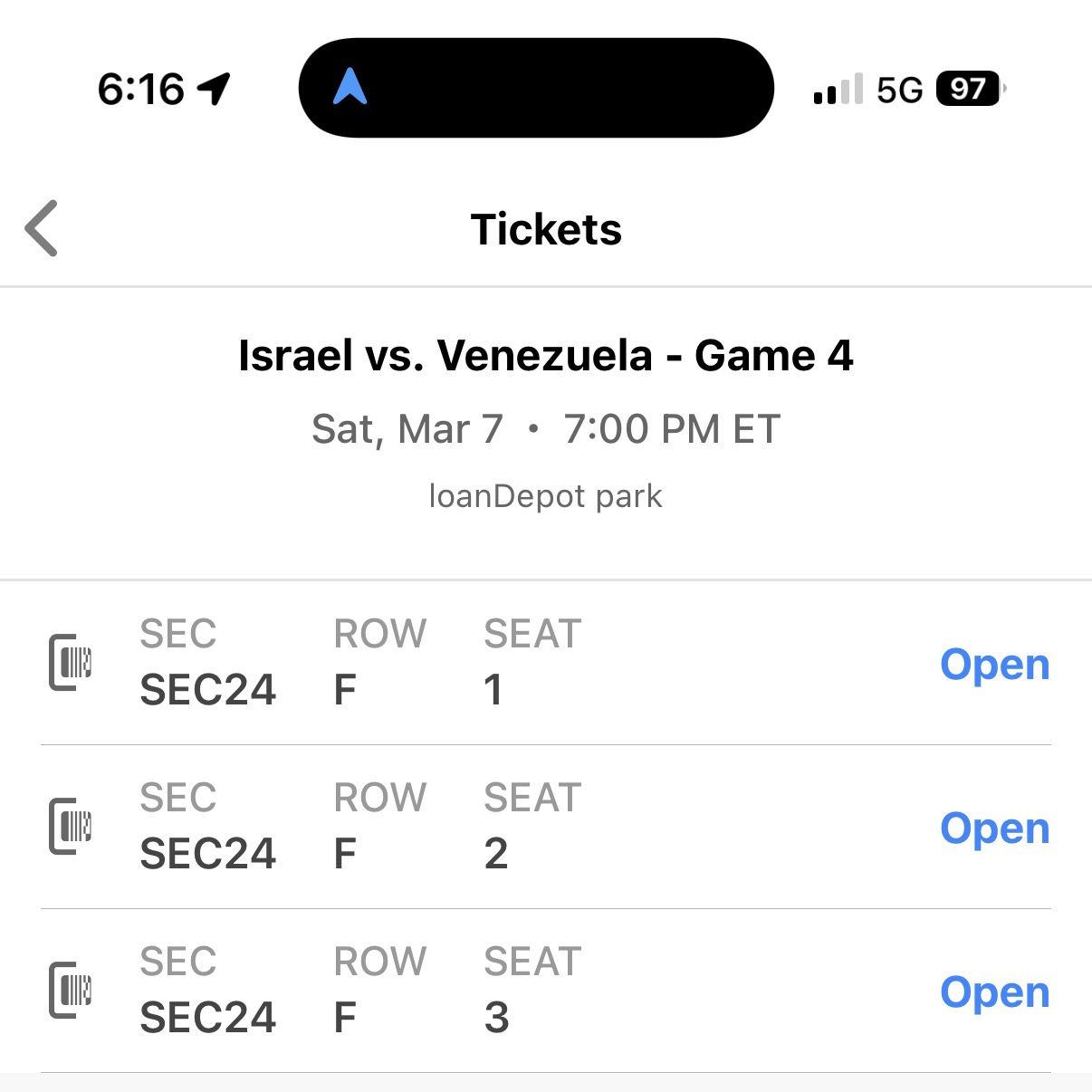Tap the barcode icon for Seat 2
This screenshot has width=1092, height=1092.
(71, 826)
